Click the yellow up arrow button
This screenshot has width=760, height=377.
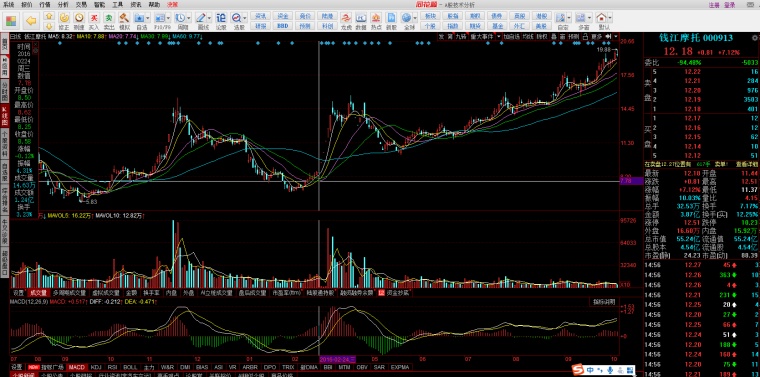[x=49, y=16]
